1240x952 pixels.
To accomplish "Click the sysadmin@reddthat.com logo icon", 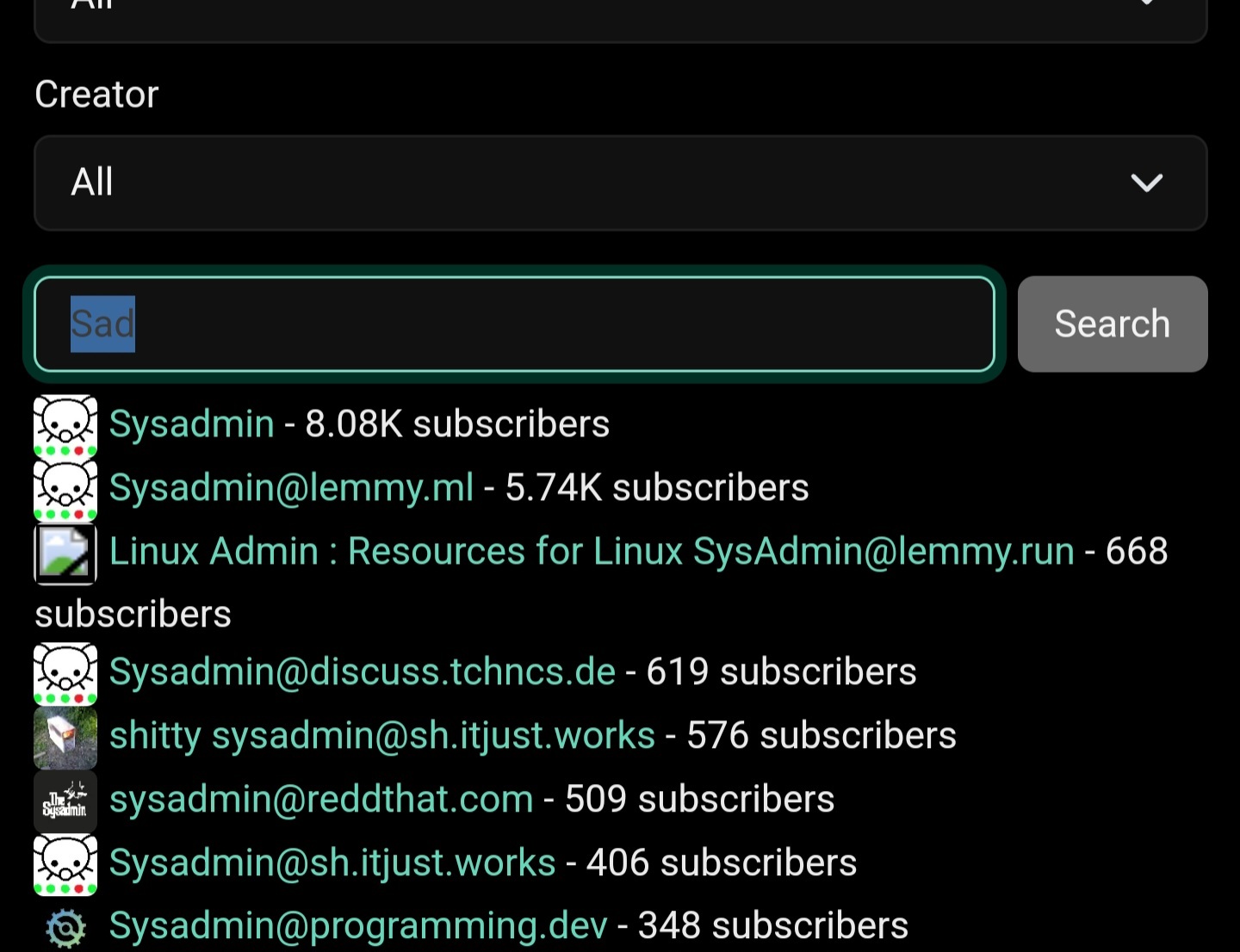I will [x=65, y=801].
